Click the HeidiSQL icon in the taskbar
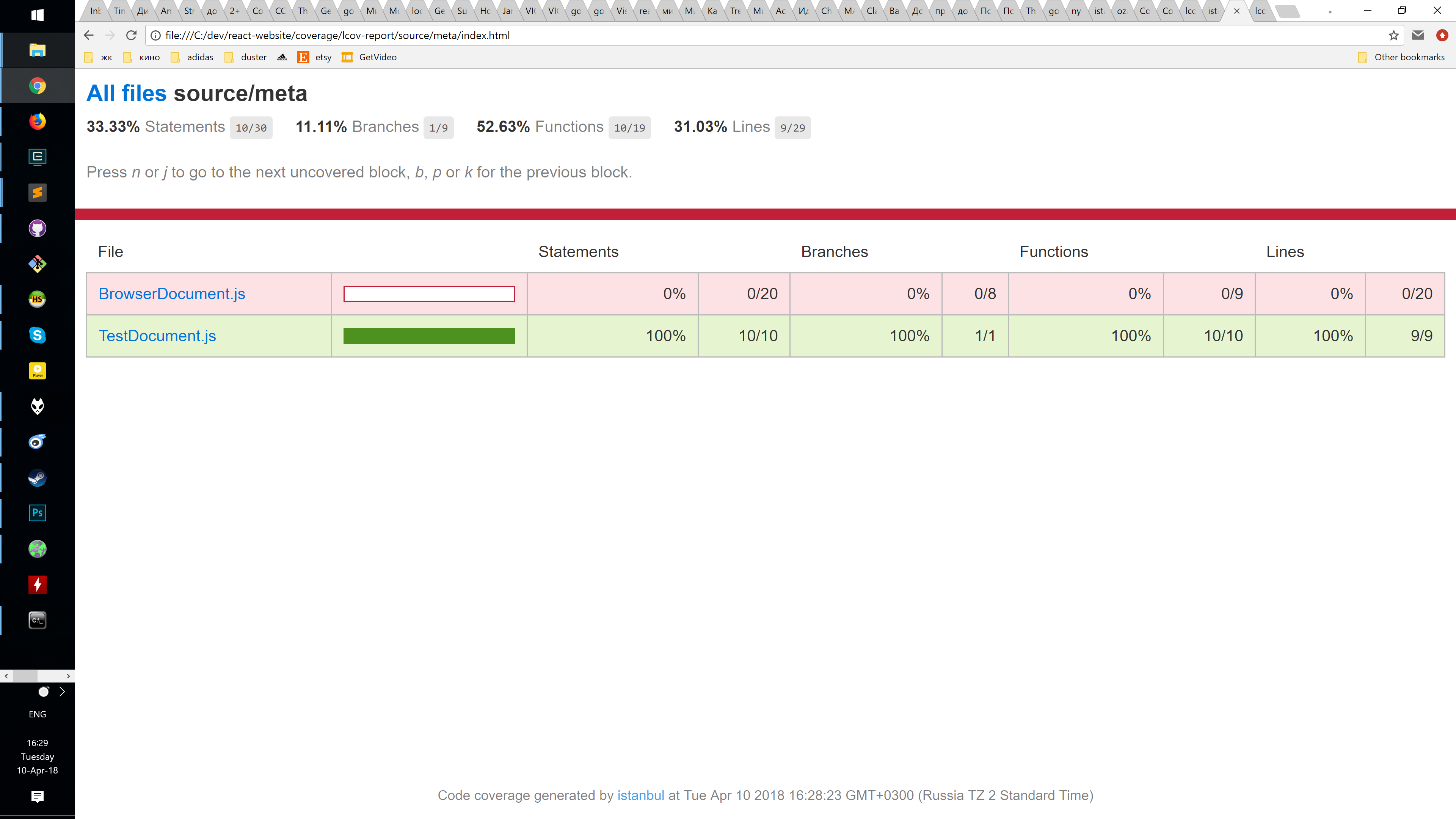The height and width of the screenshot is (819, 1456). 37,299
